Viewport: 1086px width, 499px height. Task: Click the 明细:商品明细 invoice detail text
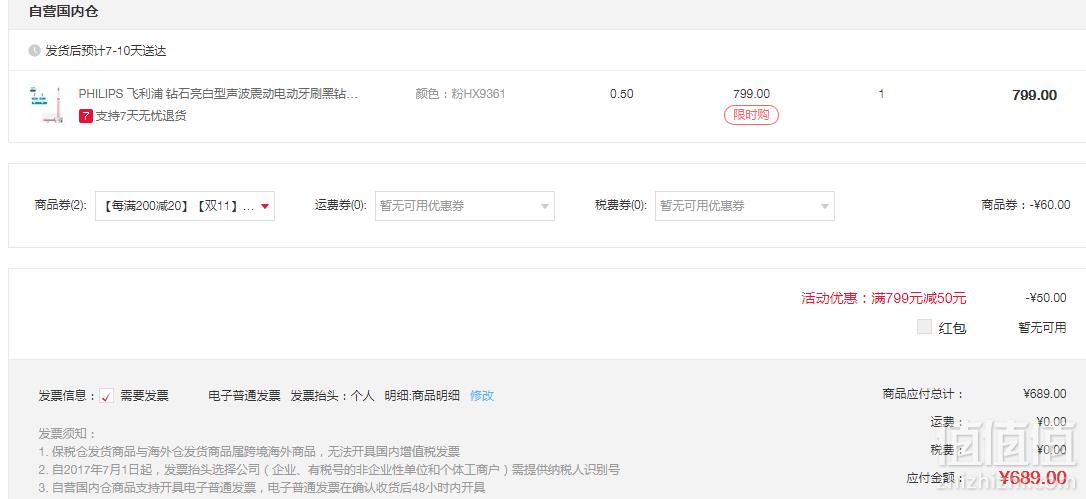pos(422,396)
